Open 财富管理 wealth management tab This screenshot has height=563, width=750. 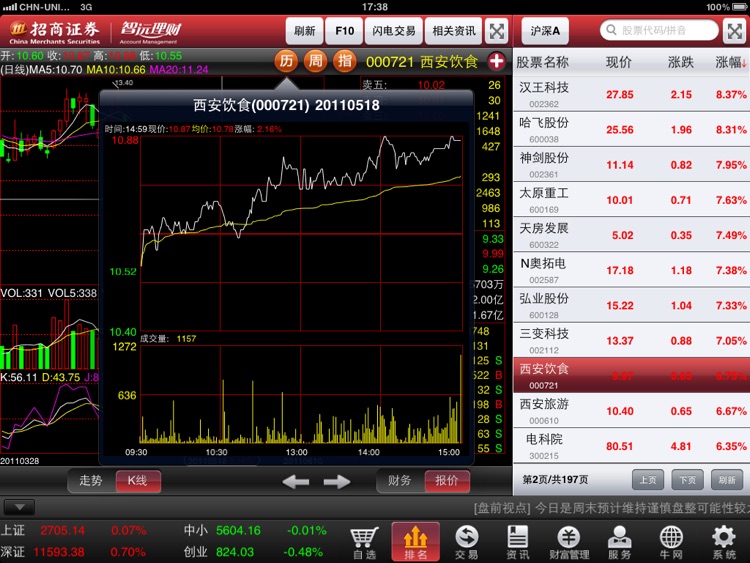569,542
